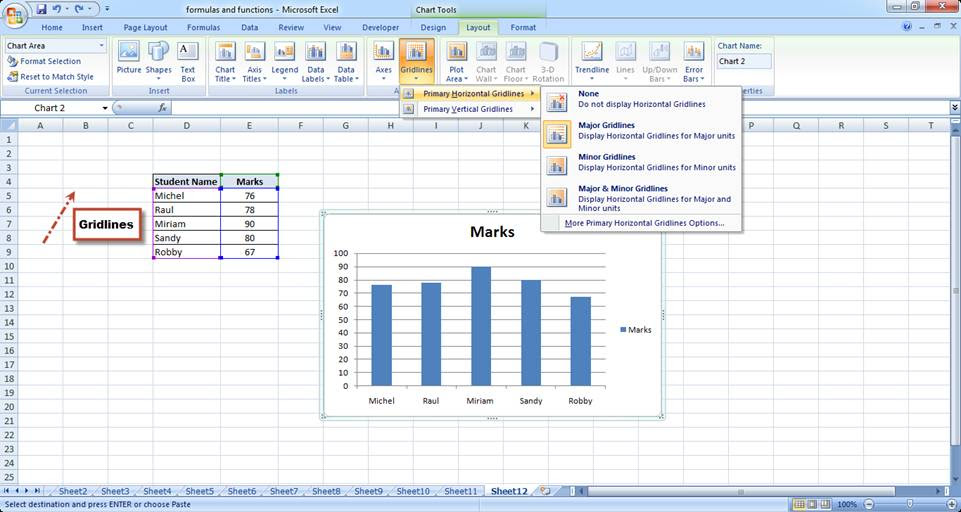Expand Primary Vertical Gridlines submenu

click(469, 109)
